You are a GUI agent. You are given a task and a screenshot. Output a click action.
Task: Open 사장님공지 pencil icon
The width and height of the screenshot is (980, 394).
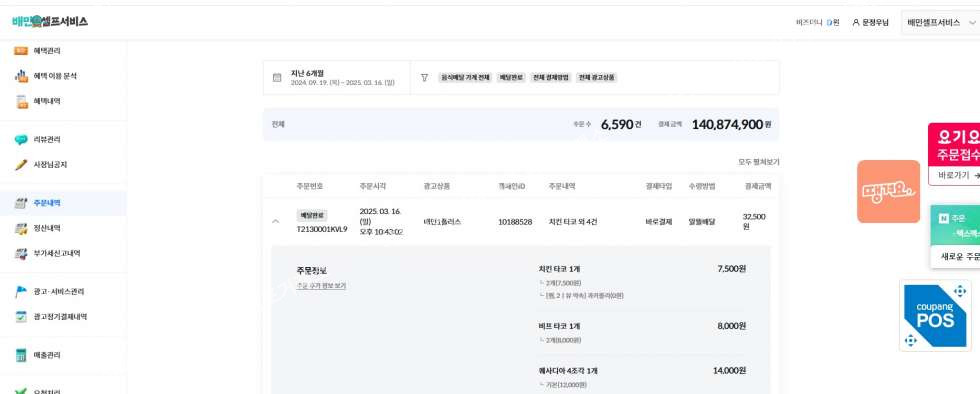click(21, 164)
